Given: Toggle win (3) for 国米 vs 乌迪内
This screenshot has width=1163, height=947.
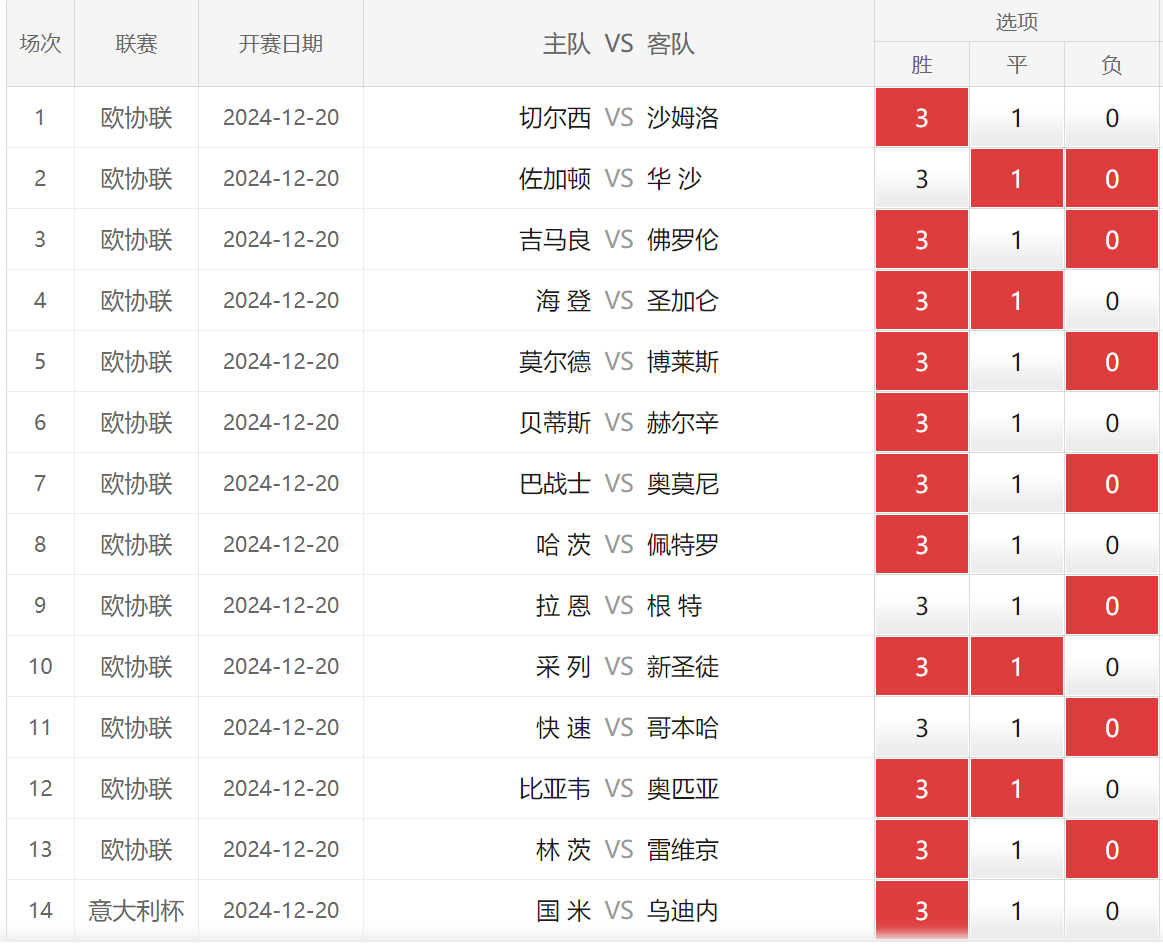Looking at the screenshot, I should point(921,910).
